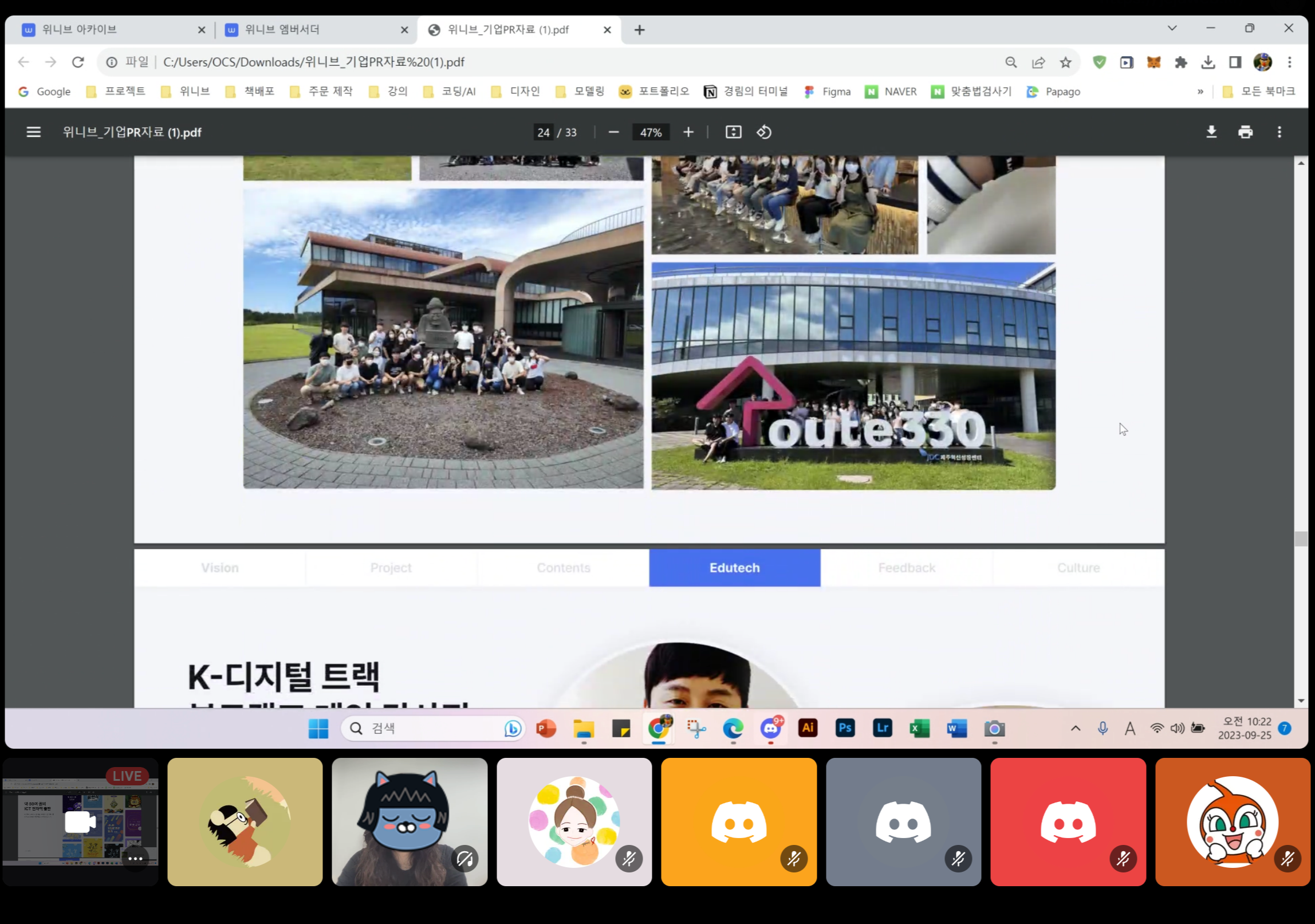Screen dimensions: 1315x924
Task: Open the Chrome extensions puzzle icon
Action: click(x=1180, y=62)
